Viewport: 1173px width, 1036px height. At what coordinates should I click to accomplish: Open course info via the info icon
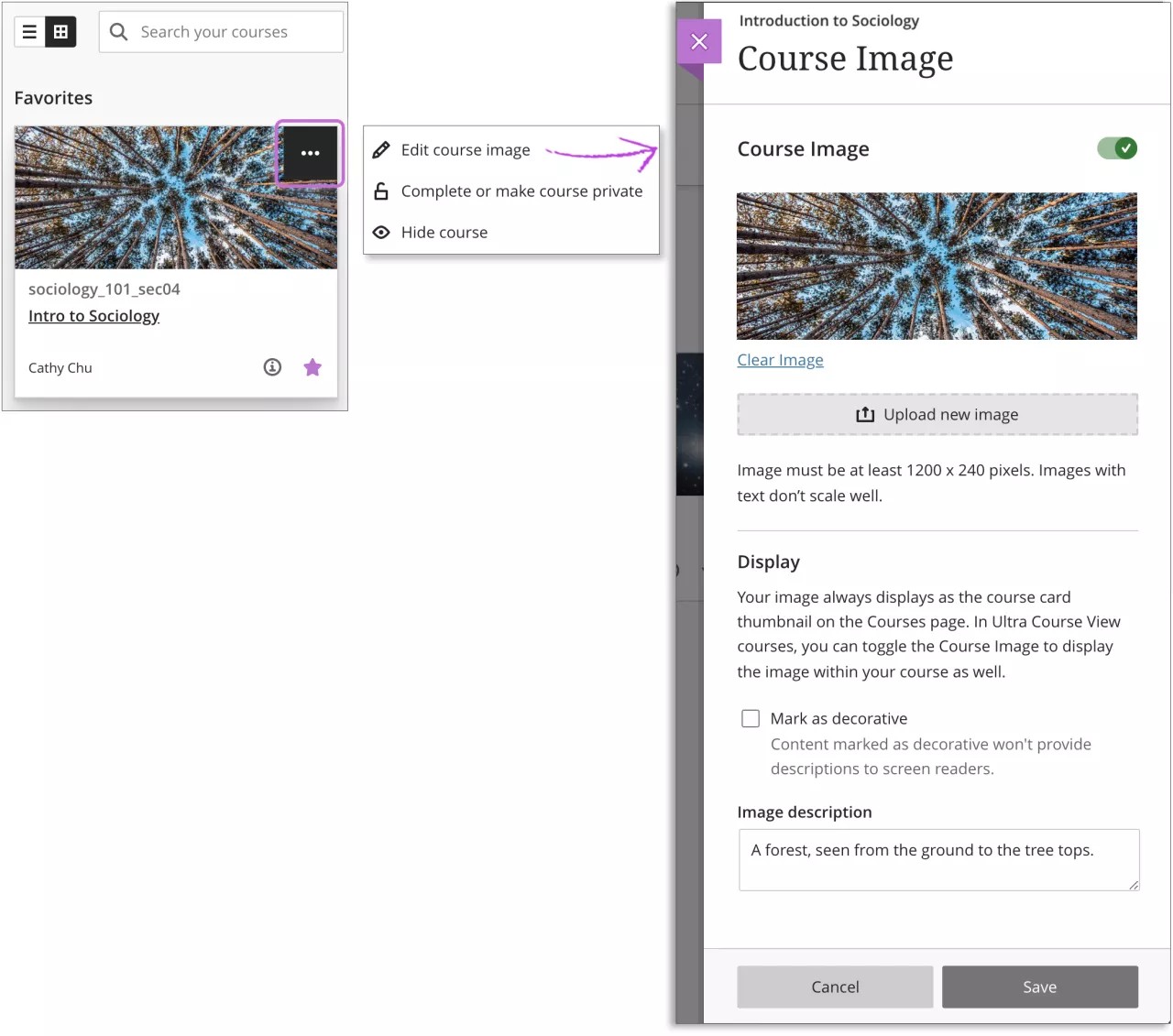point(272,366)
